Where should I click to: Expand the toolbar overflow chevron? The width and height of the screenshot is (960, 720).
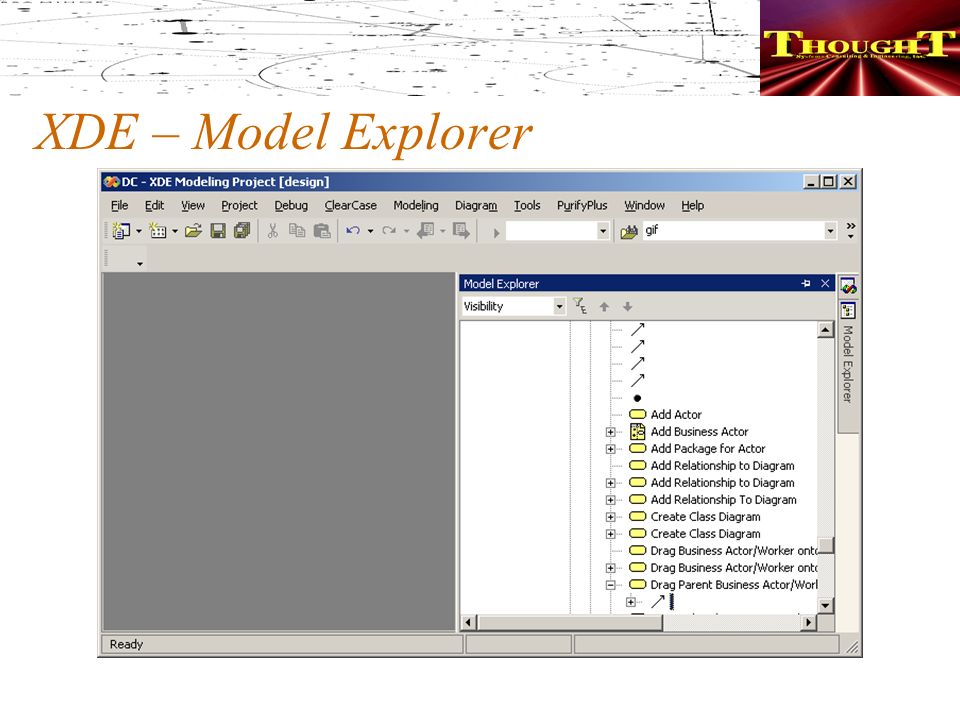pos(851,230)
